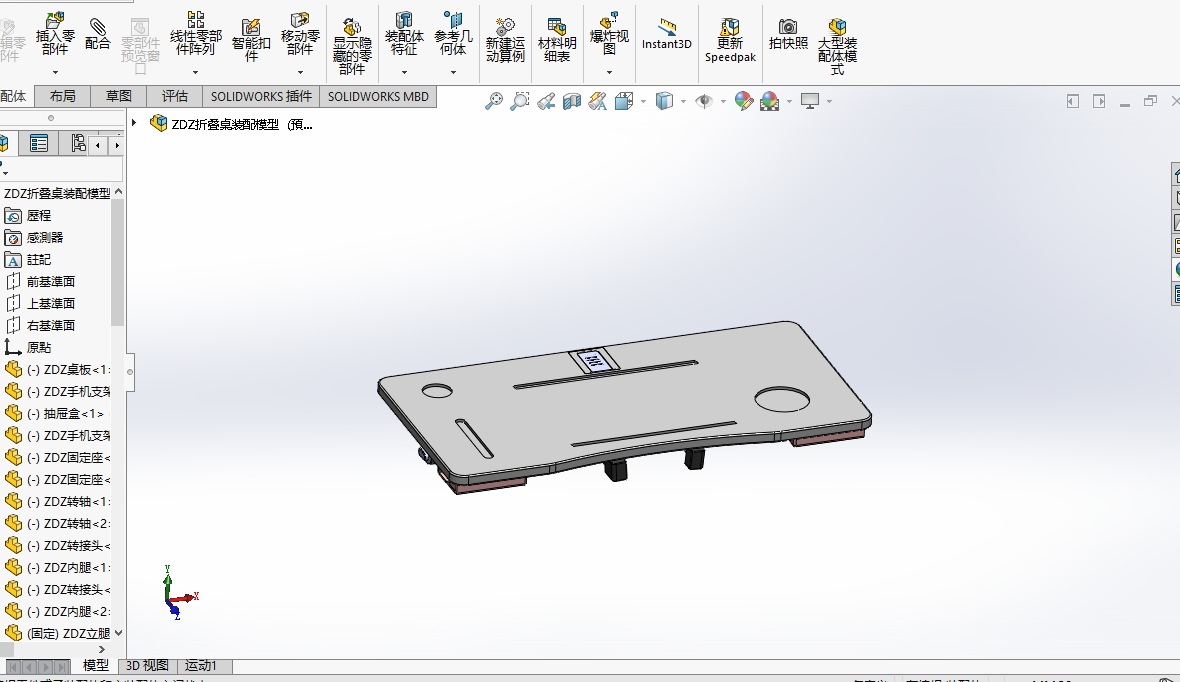Open the hide/show items eye dropdown
The height and width of the screenshot is (682, 1180).
pyautogui.click(x=724, y=101)
